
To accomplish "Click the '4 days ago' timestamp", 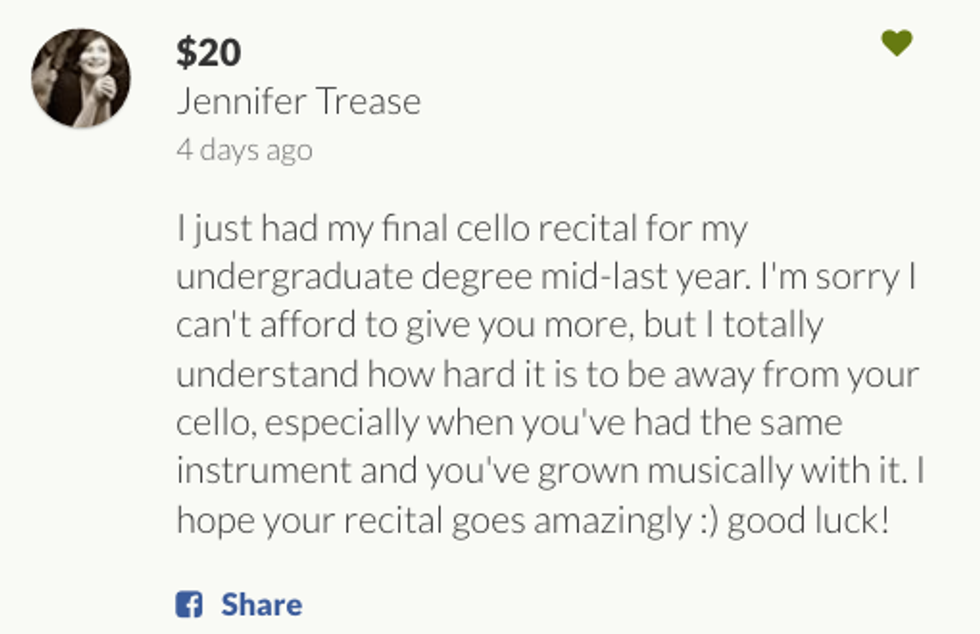I will pyautogui.click(x=244, y=150).
